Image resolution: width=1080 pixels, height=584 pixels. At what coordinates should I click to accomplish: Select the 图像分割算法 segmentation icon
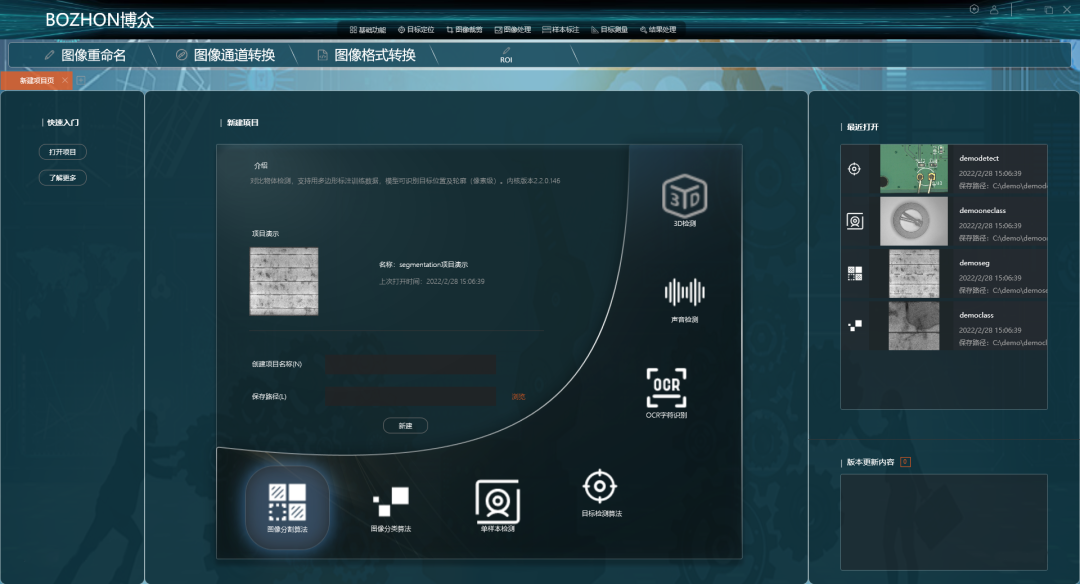[x=287, y=503]
